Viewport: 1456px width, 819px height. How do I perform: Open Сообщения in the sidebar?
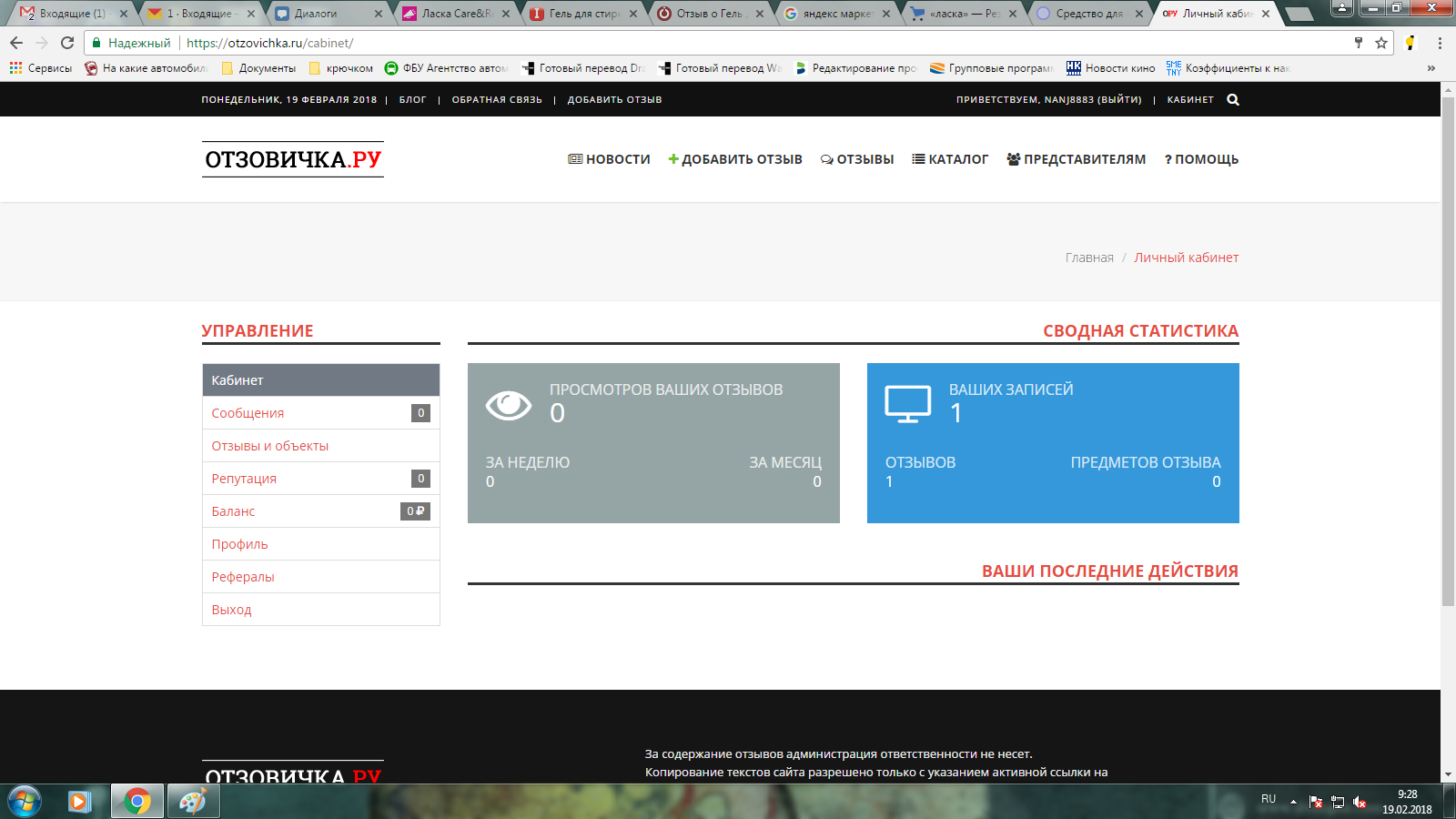click(x=248, y=413)
